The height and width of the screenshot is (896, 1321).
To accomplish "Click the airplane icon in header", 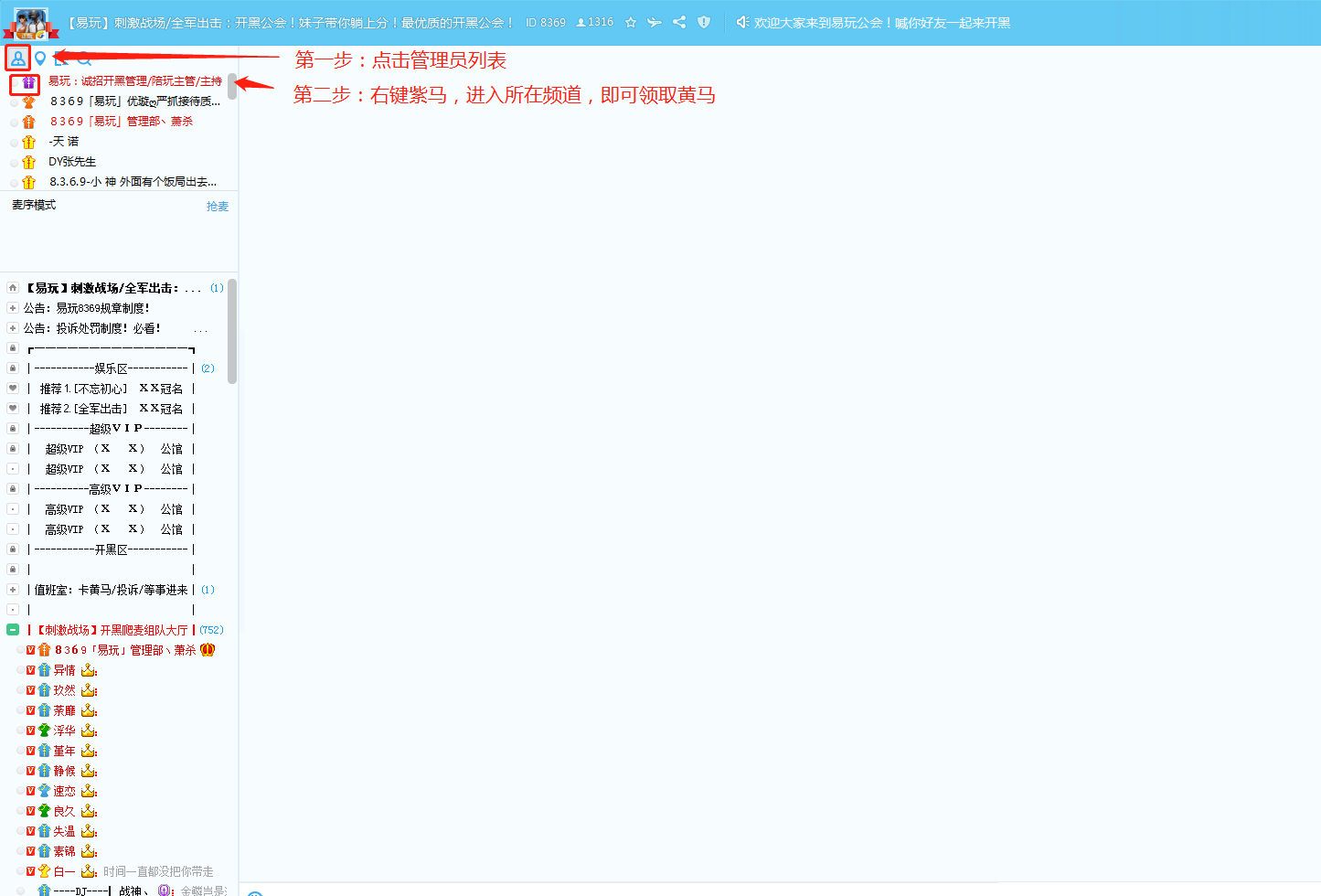I will (655, 23).
